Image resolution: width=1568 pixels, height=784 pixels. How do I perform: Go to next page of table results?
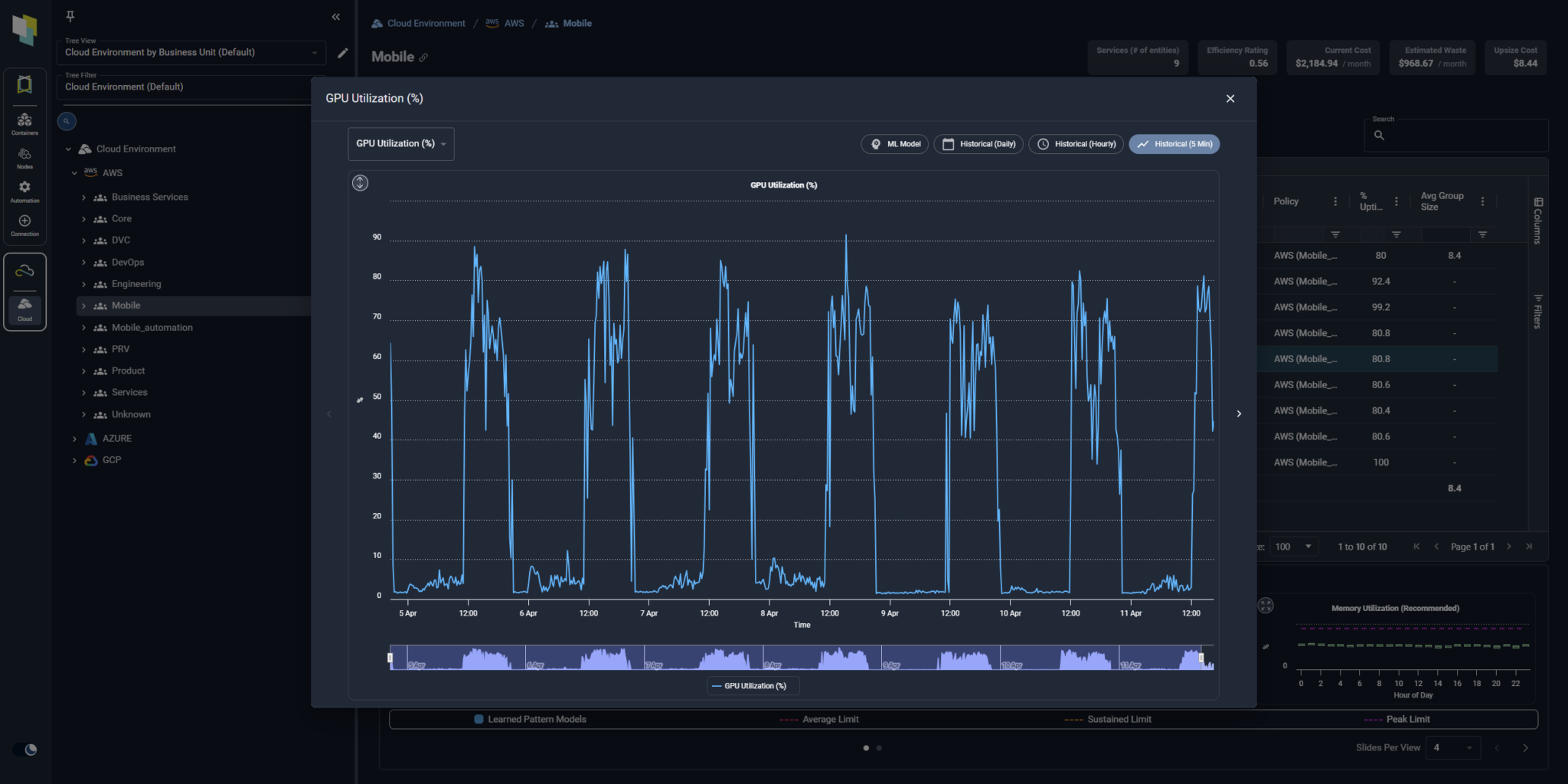pos(1508,546)
